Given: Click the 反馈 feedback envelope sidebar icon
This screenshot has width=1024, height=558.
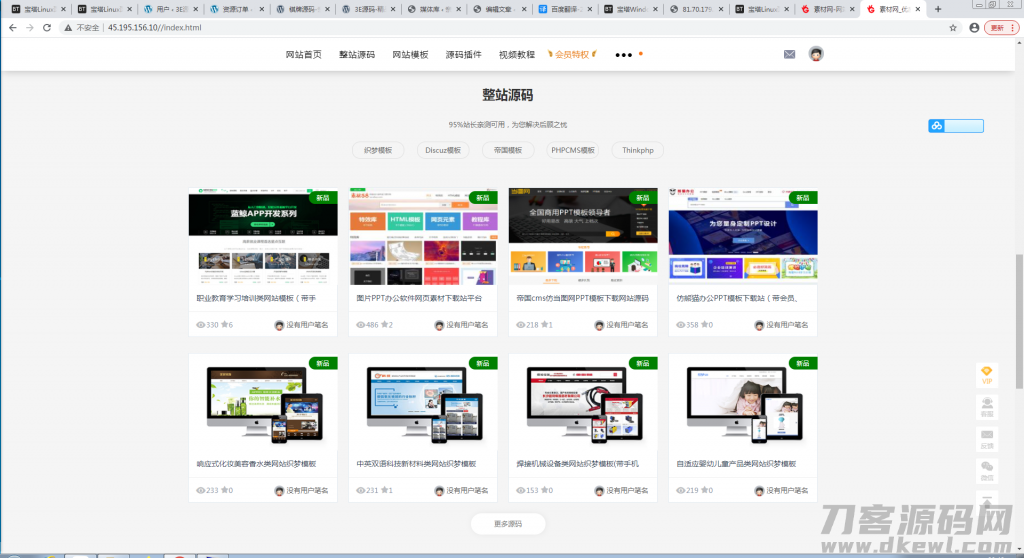Looking at the screenshot, I should [x=987, y=439].
